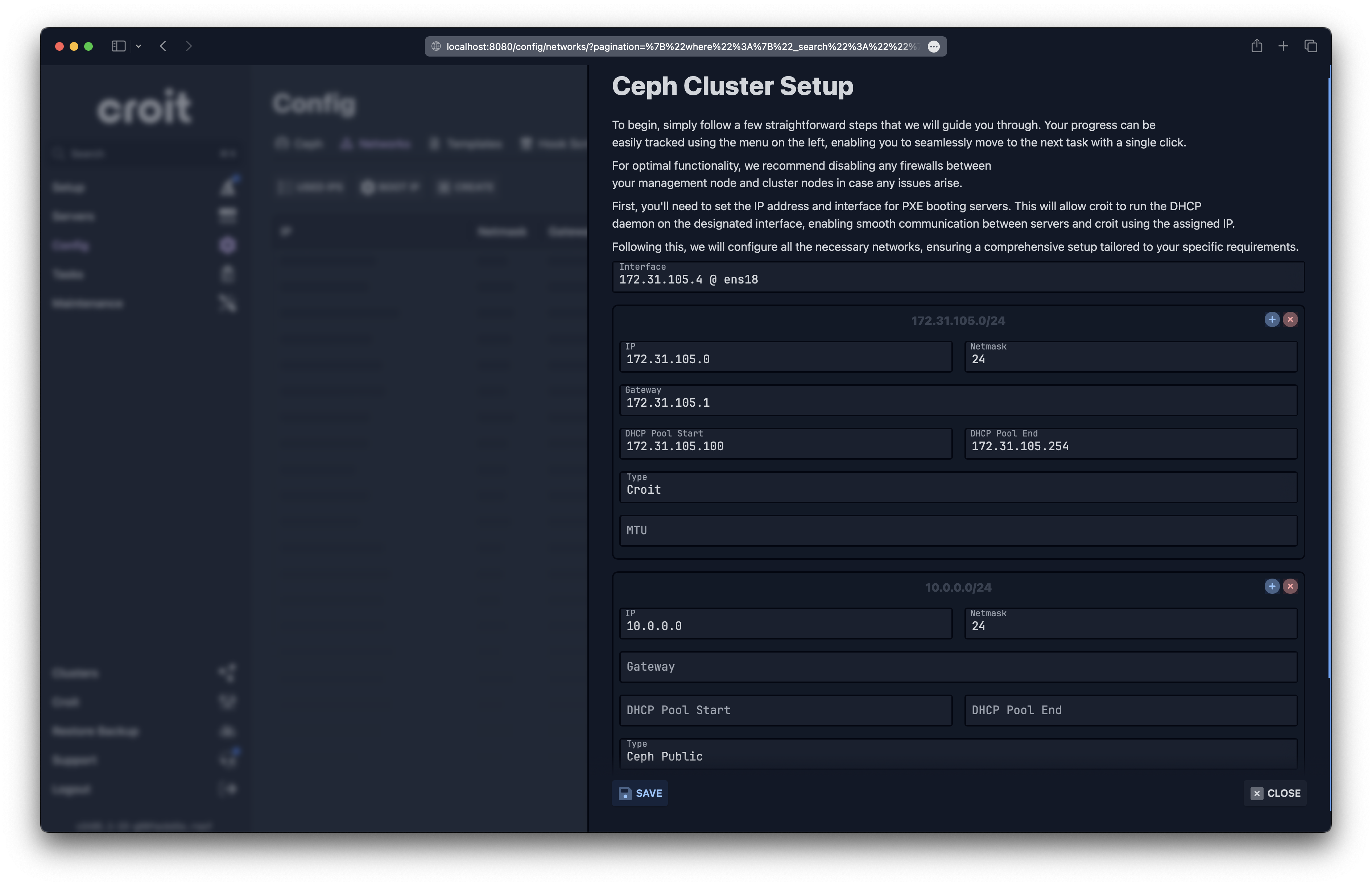
Task: Go back with the browser back arrow
Action: 164,46
